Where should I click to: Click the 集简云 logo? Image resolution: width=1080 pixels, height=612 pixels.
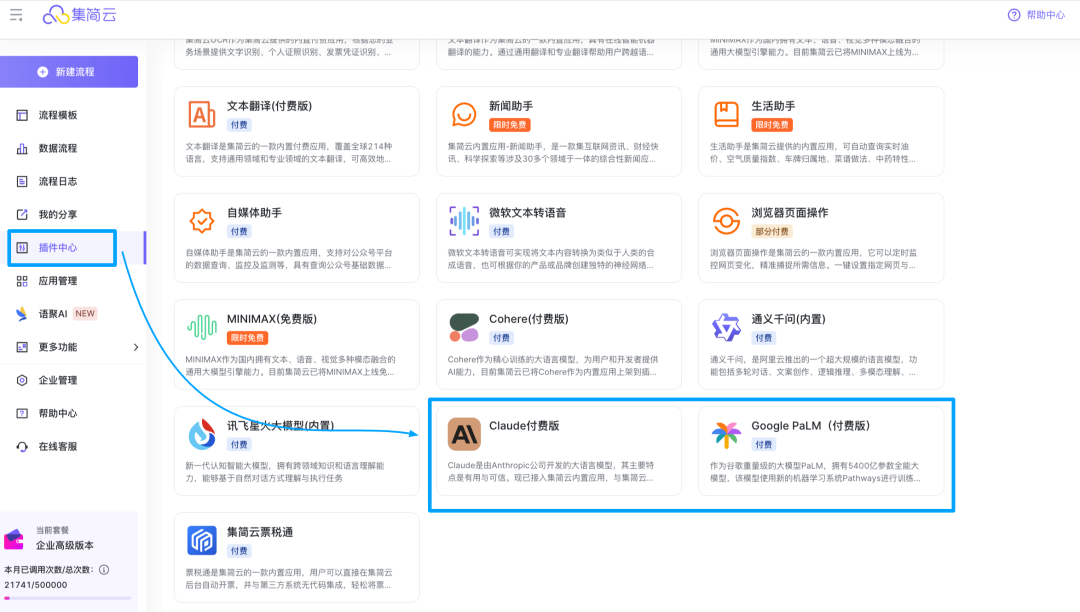click(x=80, y=14)
